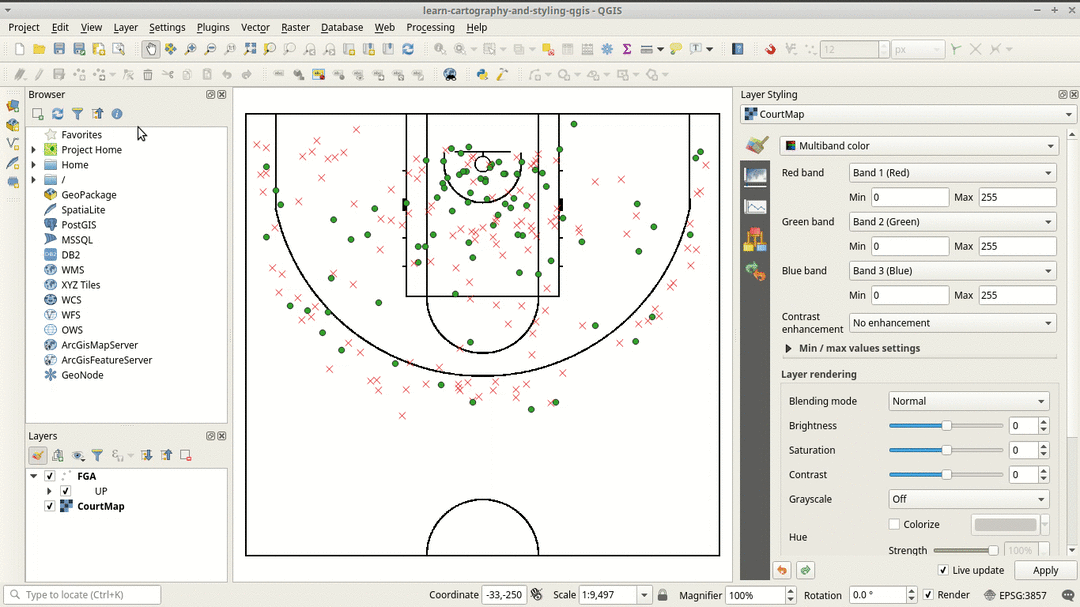
Task: Open the Data Source Manager
Action: pyautogui.click(x=13, y=105)
